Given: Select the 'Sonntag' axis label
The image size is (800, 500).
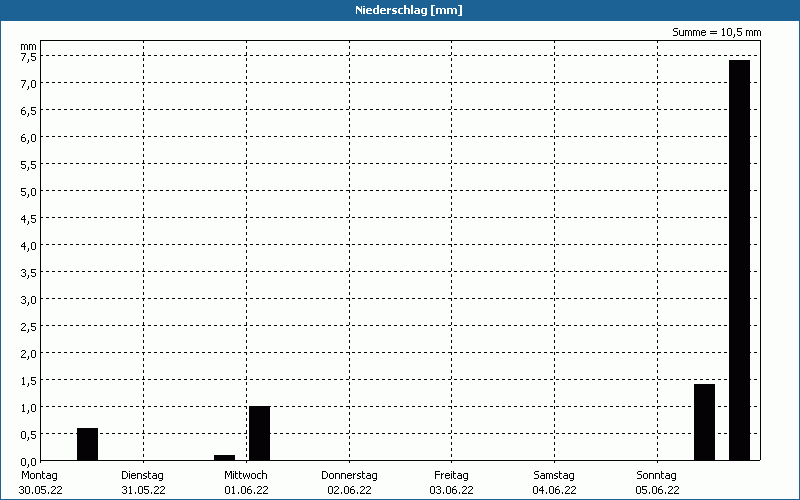Looking at the screenshot, I should 657,475.
